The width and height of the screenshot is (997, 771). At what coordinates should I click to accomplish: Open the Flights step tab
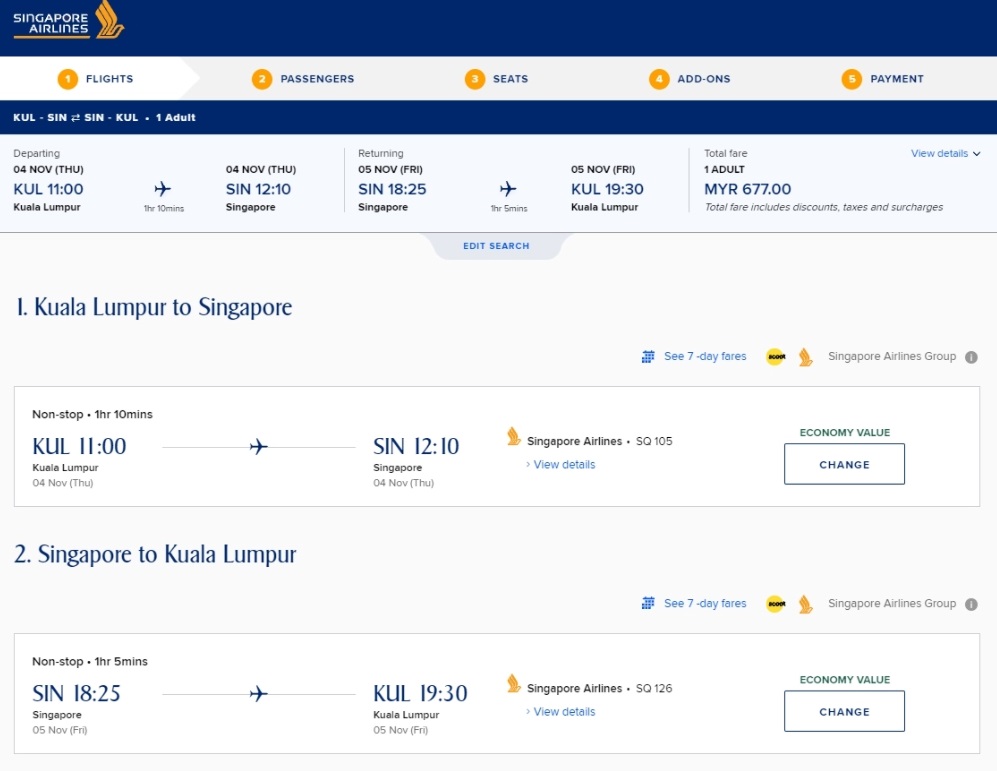[95, 79]
